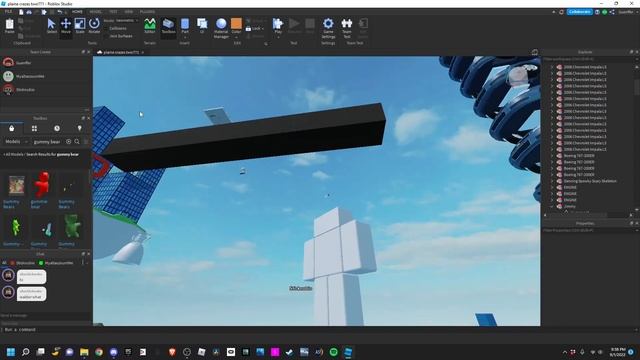Expand the Dancing Spooky Scary Skeleton model
Image resolution: width=640 pixels, height=360 pixels.
click(x=552, y=181)
